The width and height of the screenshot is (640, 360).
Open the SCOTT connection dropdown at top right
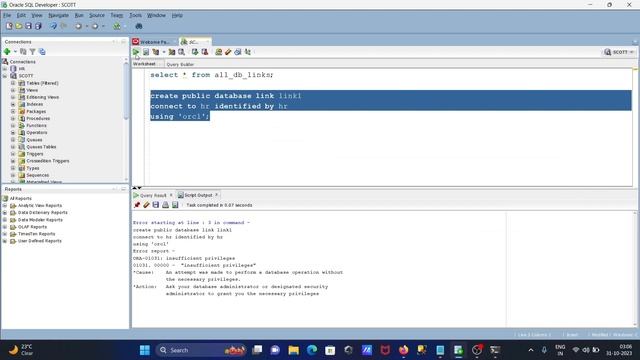(x=619, y=52)
